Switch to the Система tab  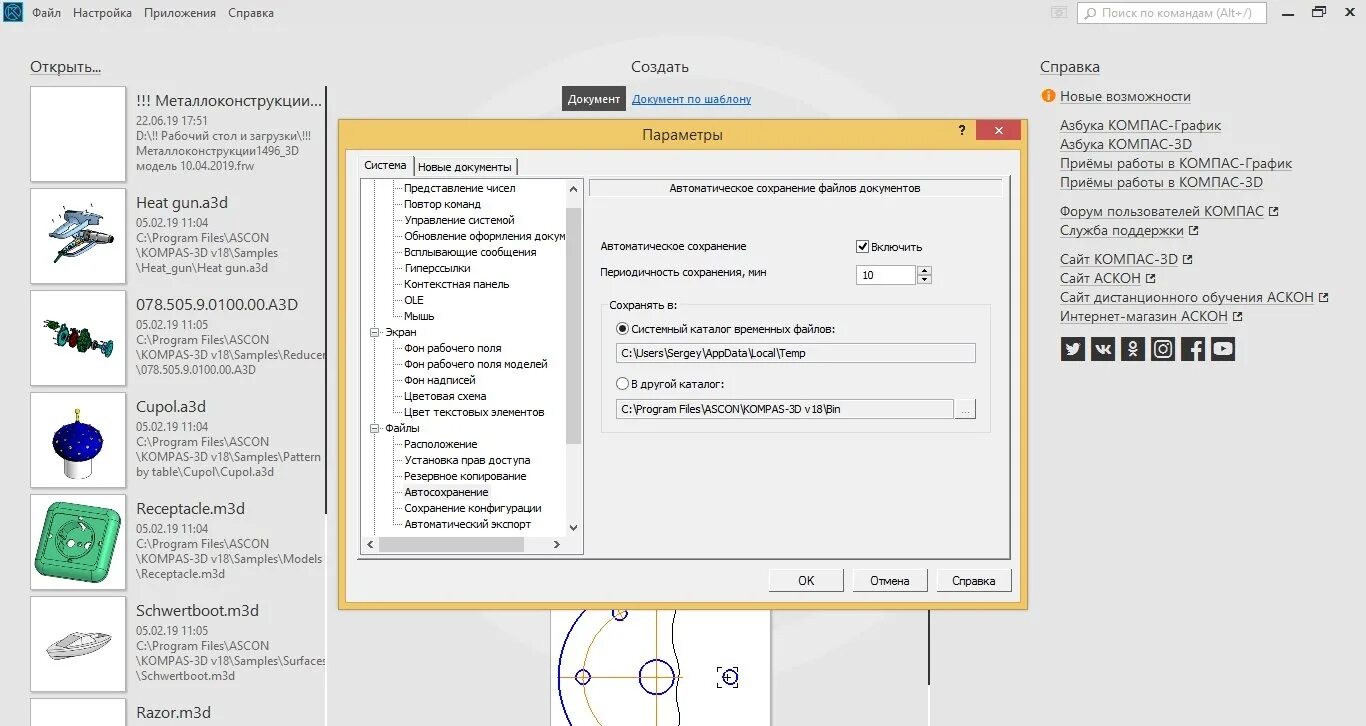[x=386, y=166]
